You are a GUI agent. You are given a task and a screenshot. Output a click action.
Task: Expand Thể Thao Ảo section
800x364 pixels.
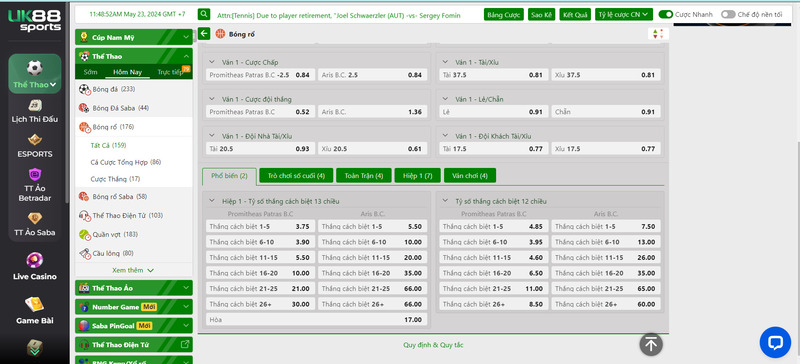tap(186, 288)
